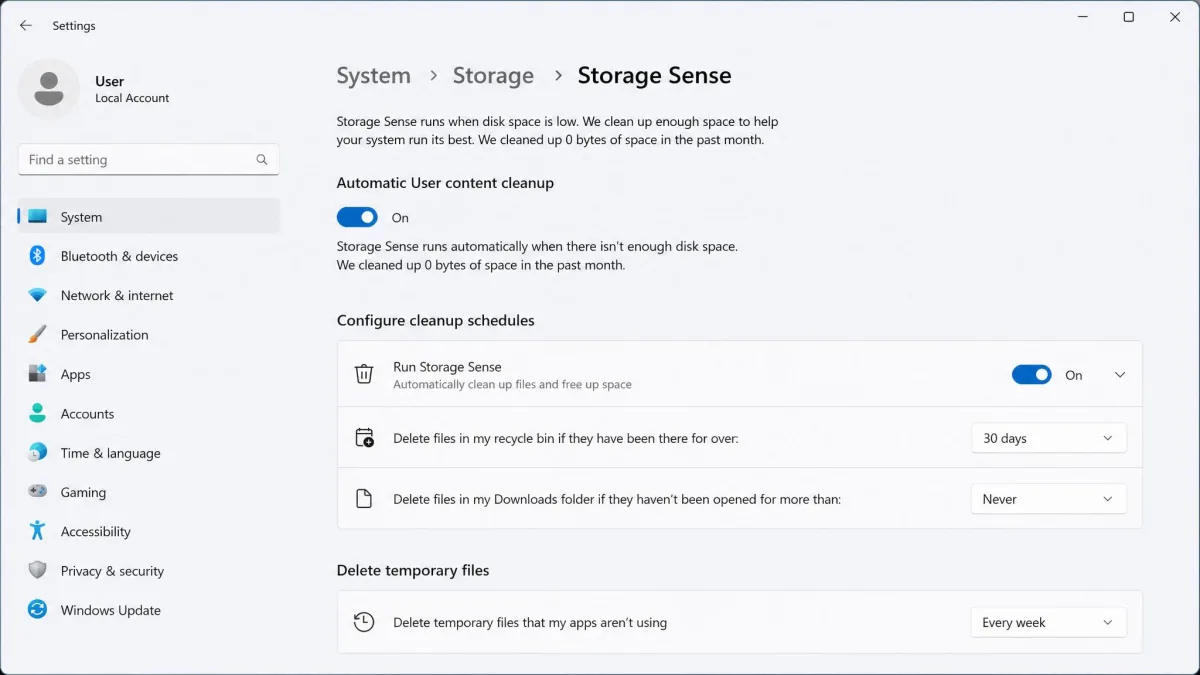The width and height of the screenshot is (1200, 675).
Task: Turn off Automatic User content cleanup toggle
Action: (357, 217)
